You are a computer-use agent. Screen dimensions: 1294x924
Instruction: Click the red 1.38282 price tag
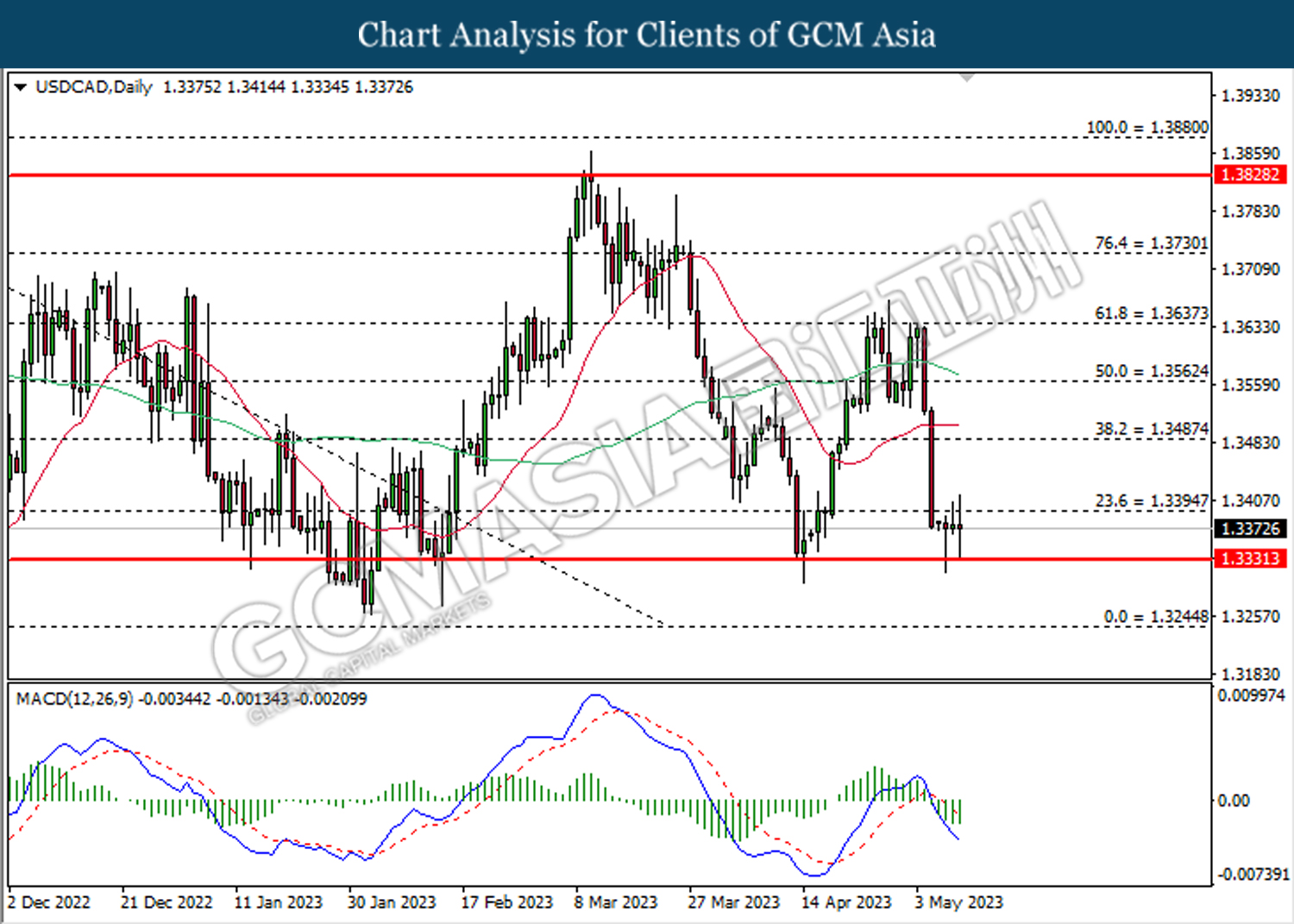tap(1250, 174)
